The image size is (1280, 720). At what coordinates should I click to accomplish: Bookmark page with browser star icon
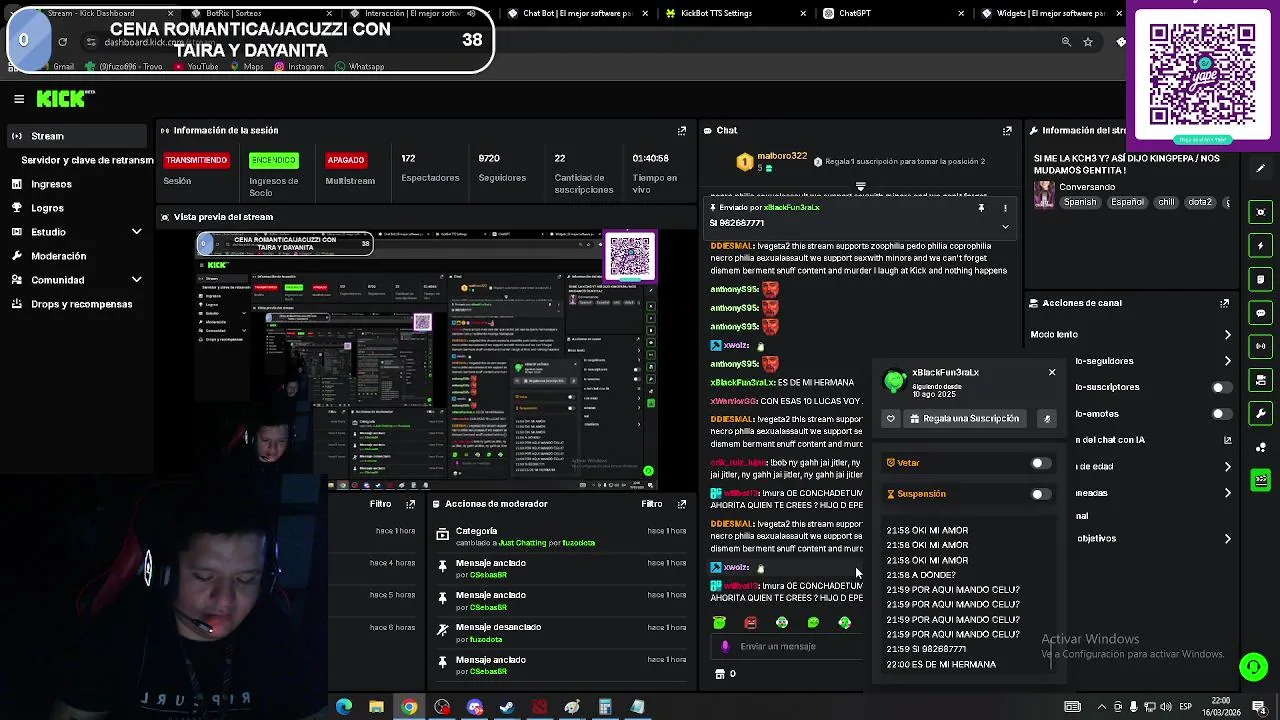1088,42
